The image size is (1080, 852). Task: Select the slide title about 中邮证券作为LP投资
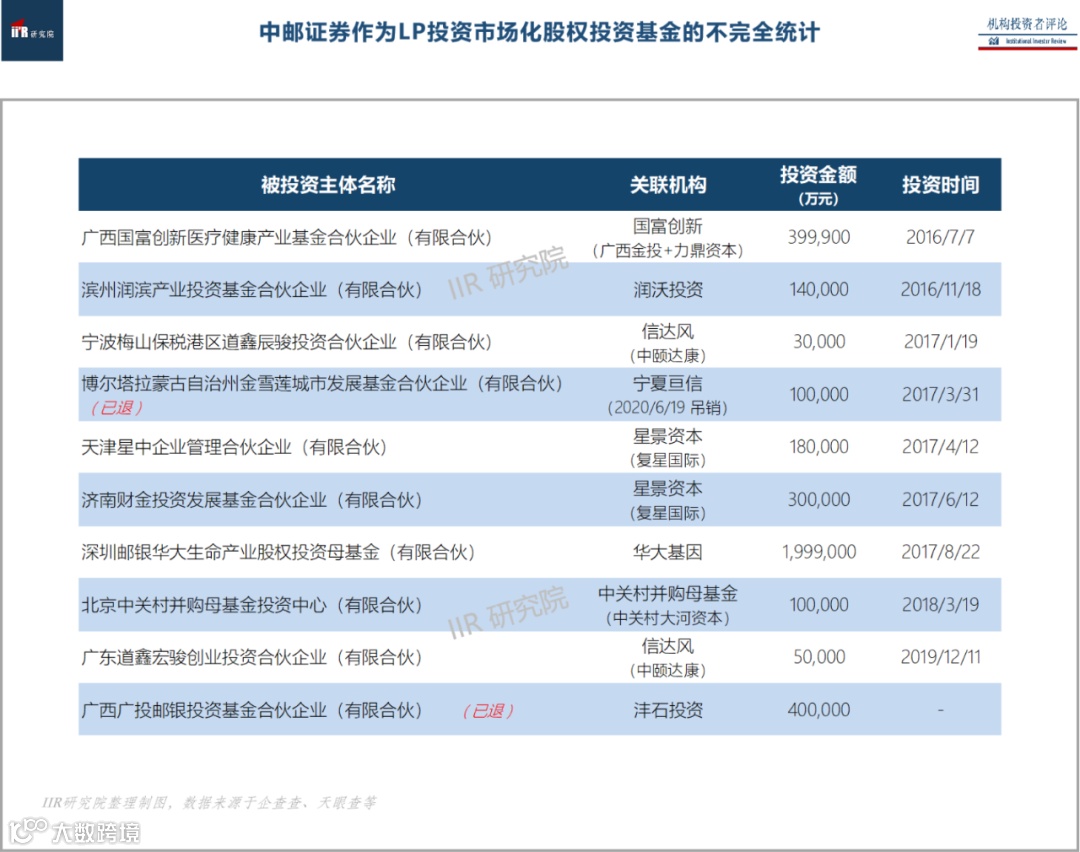pos(539,32)
